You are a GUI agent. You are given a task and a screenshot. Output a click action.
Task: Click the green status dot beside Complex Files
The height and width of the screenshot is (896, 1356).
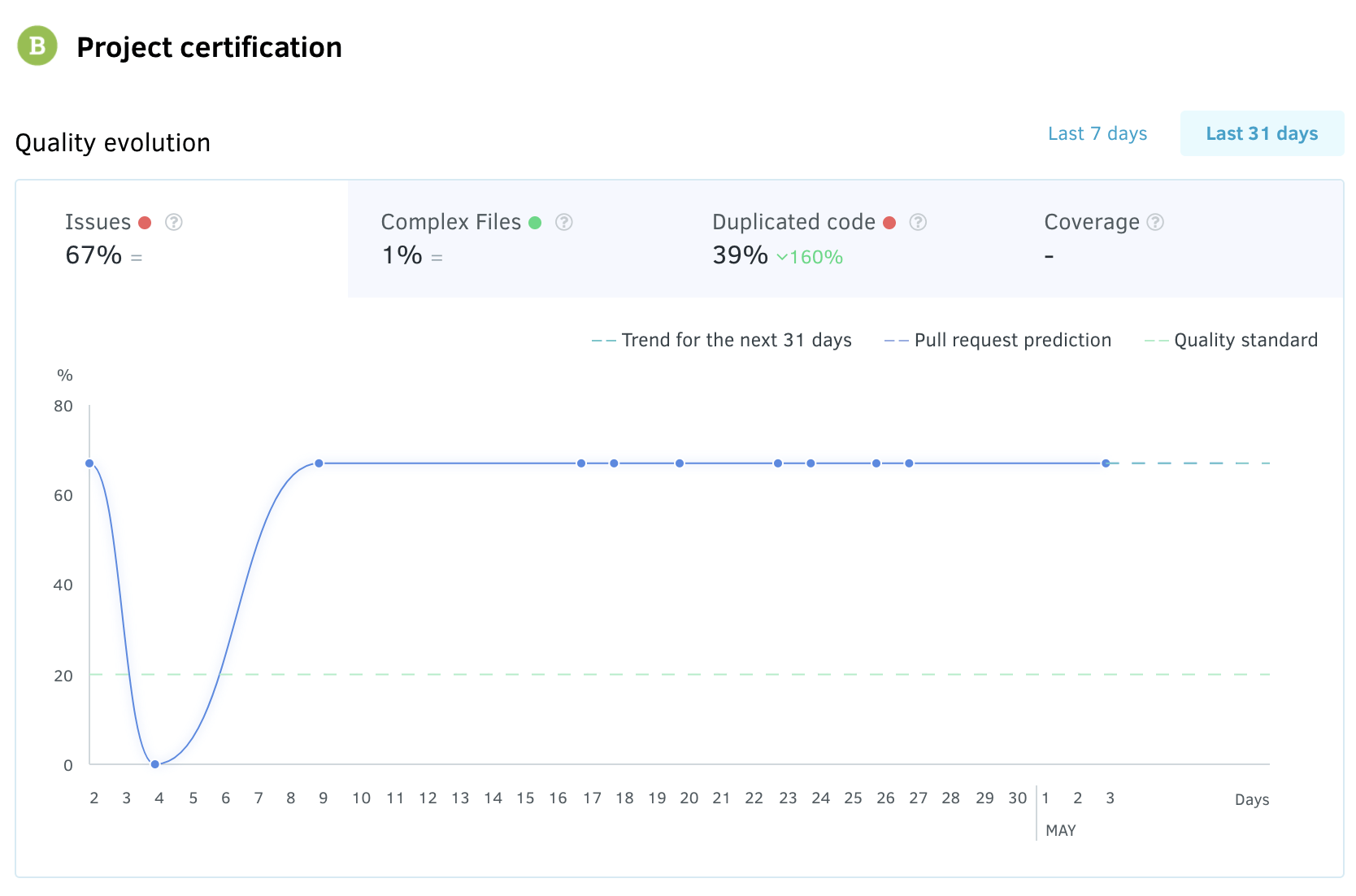(x=535, y=223)
